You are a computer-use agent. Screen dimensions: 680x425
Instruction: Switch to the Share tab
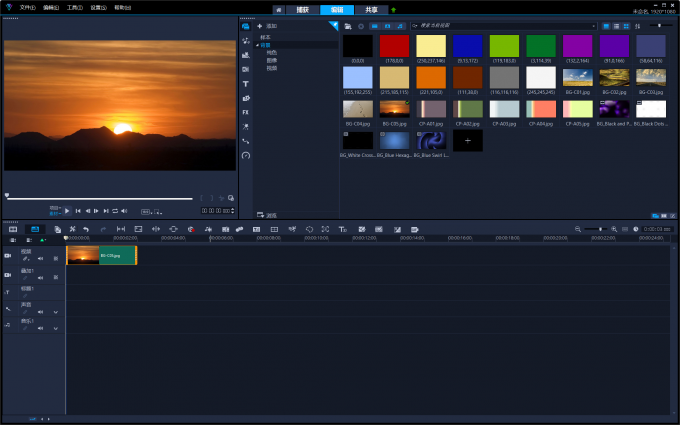coord(371,10)
